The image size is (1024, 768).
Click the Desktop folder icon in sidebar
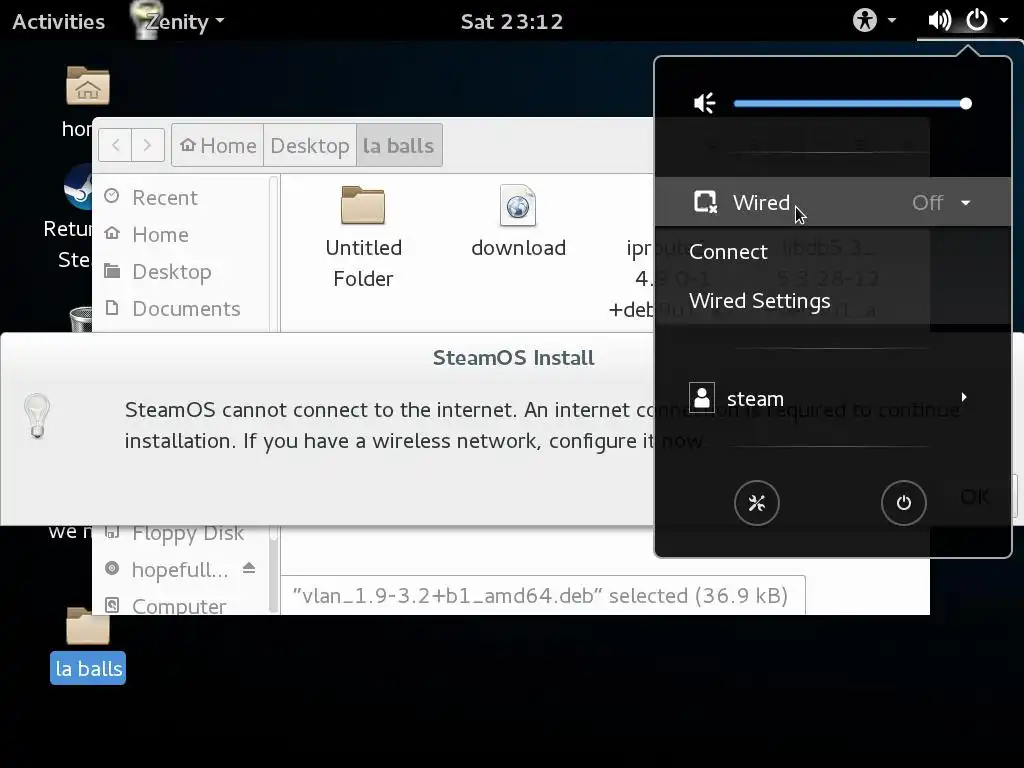click(112, 270)
